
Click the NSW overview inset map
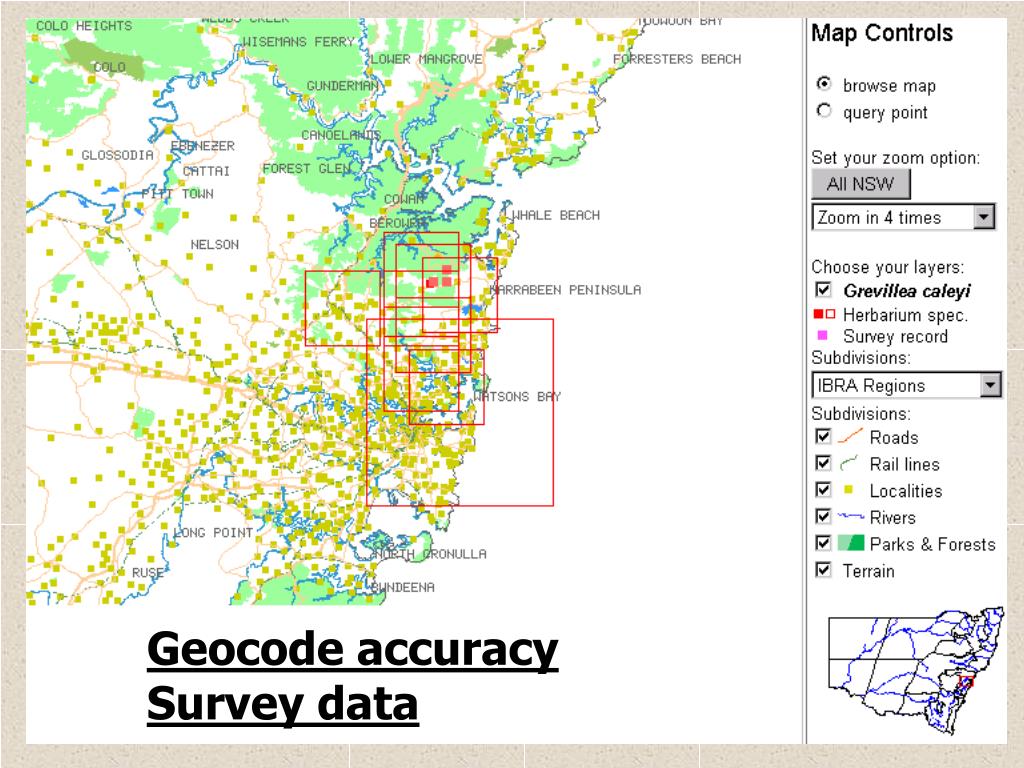tap(916, 671)
